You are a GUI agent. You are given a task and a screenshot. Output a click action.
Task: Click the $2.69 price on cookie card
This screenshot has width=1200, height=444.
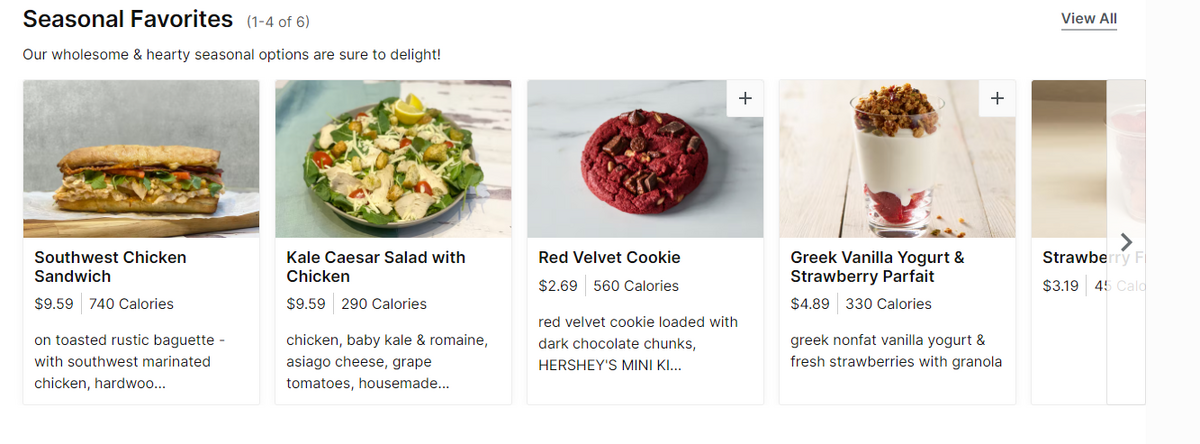[558, 286]
